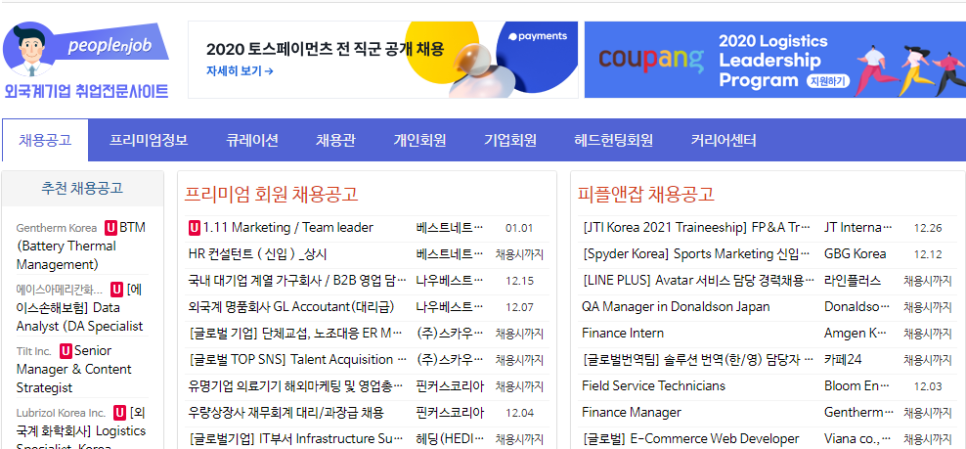Open [글로벌 기업] 단체교섭, 노조대응 ER posting

coord(296,333)
